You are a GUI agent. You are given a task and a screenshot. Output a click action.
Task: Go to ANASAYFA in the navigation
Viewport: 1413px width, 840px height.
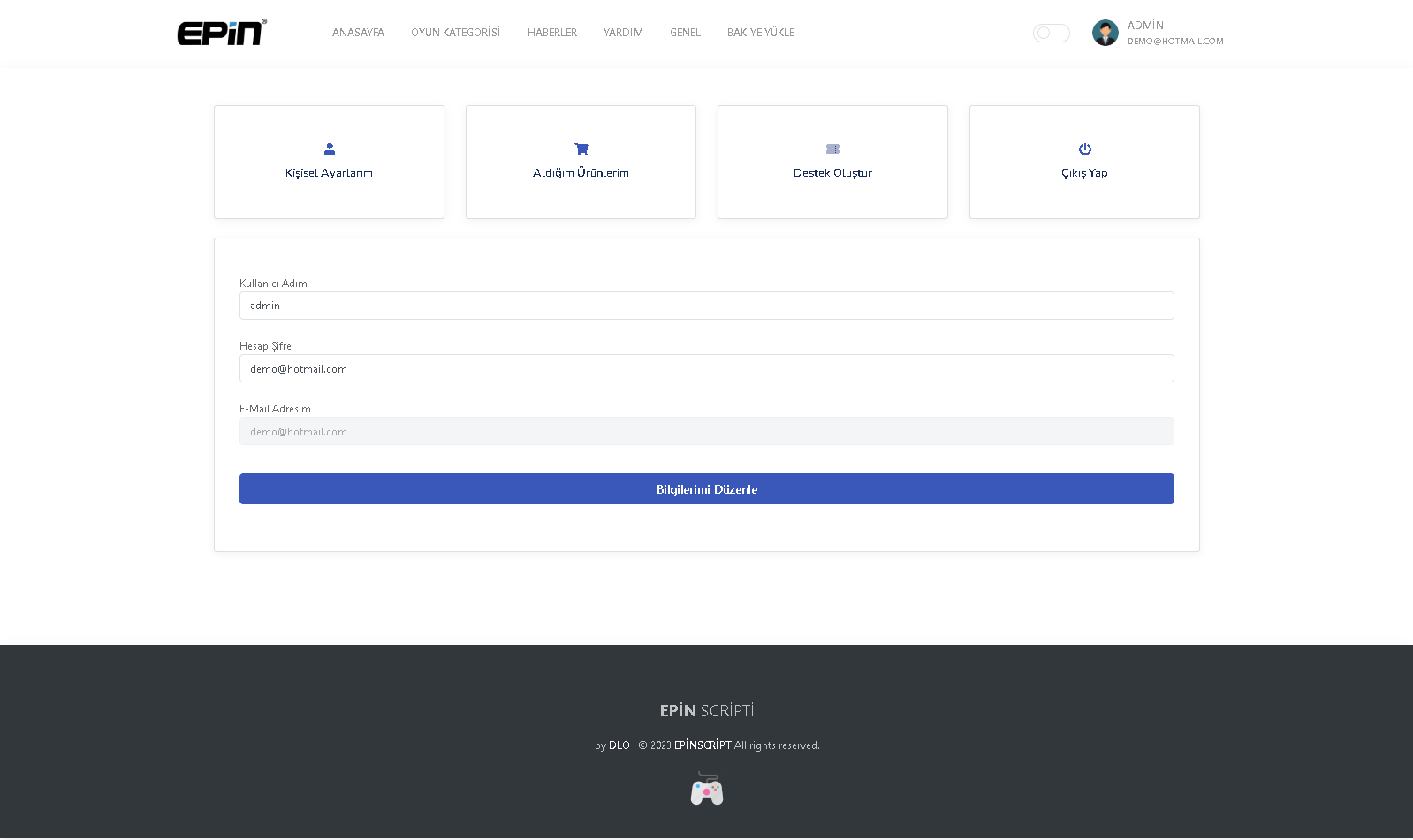358,33
